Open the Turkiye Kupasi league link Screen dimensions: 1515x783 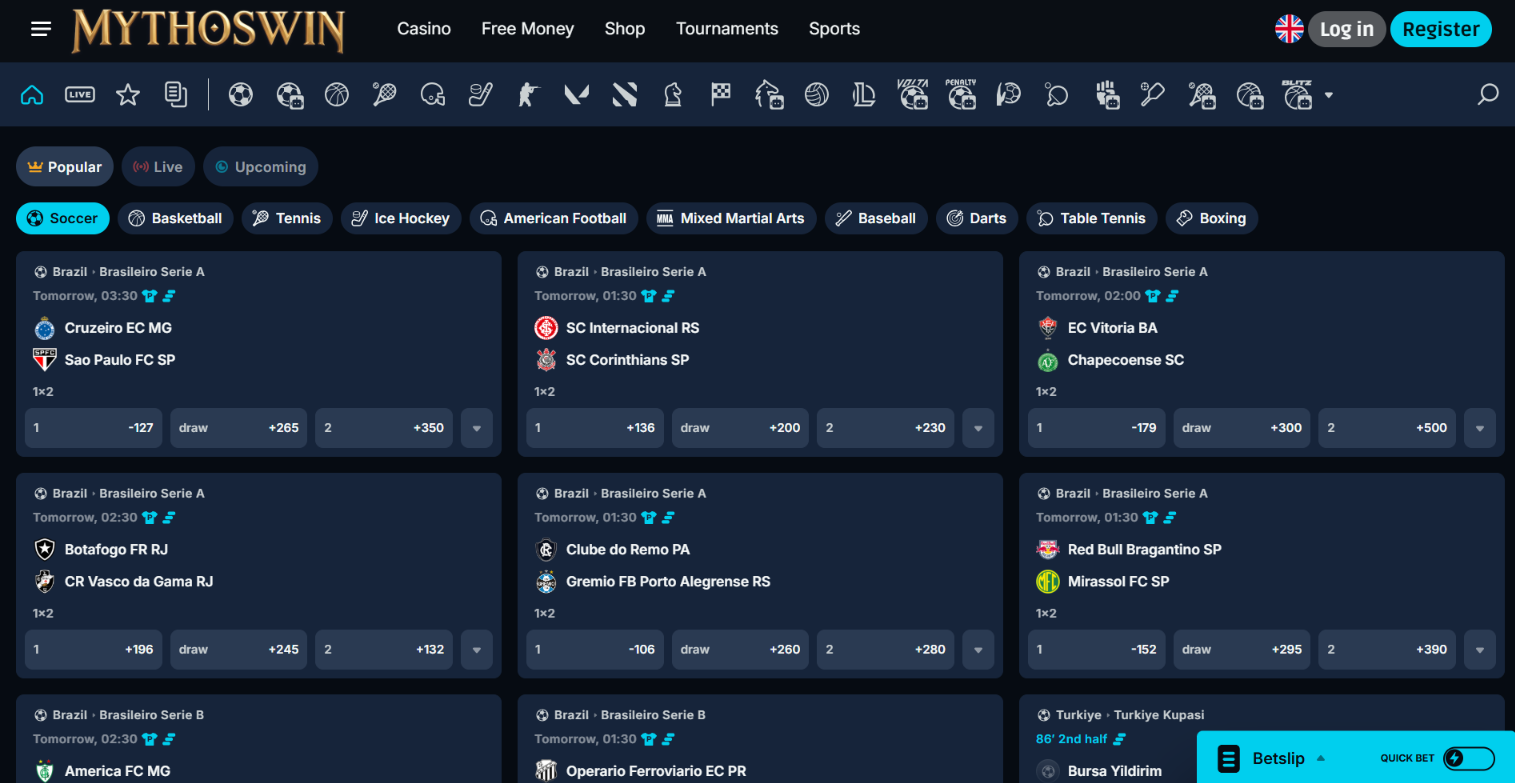1159,715
